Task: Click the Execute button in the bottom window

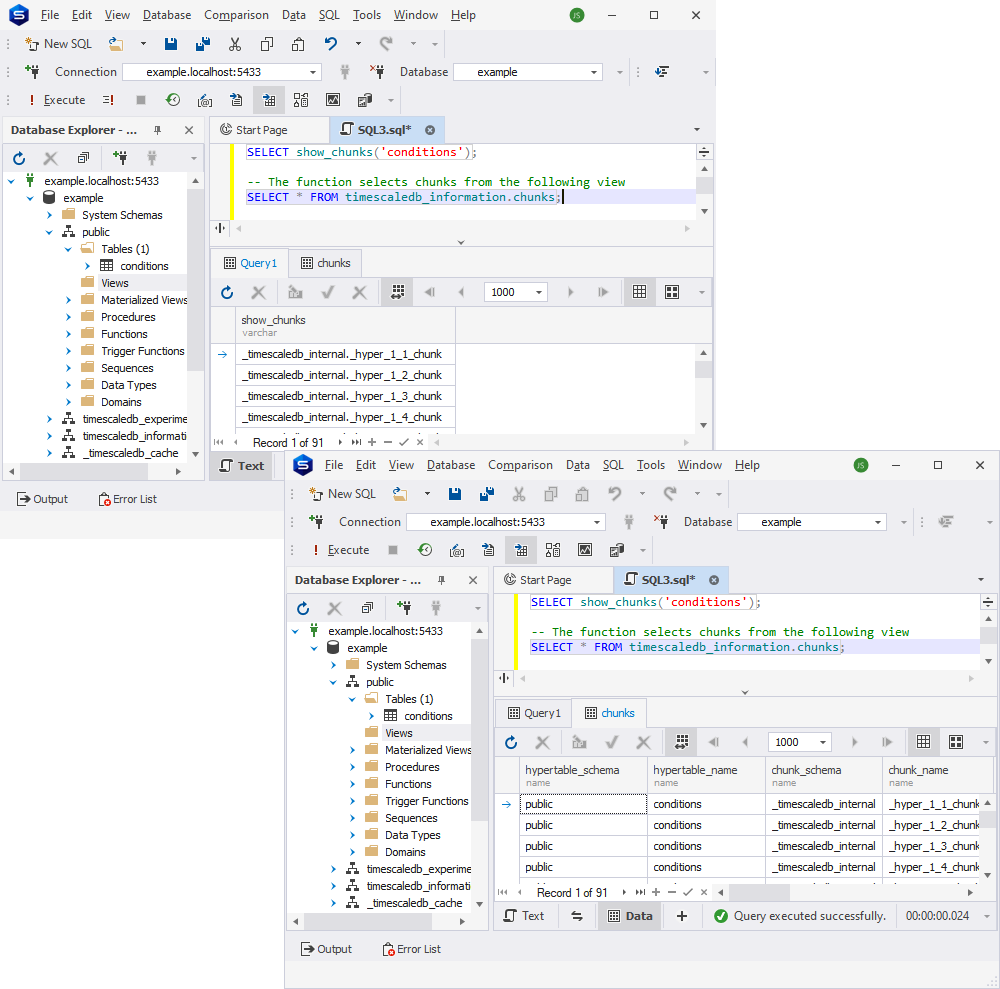Action: click(341, 550)
